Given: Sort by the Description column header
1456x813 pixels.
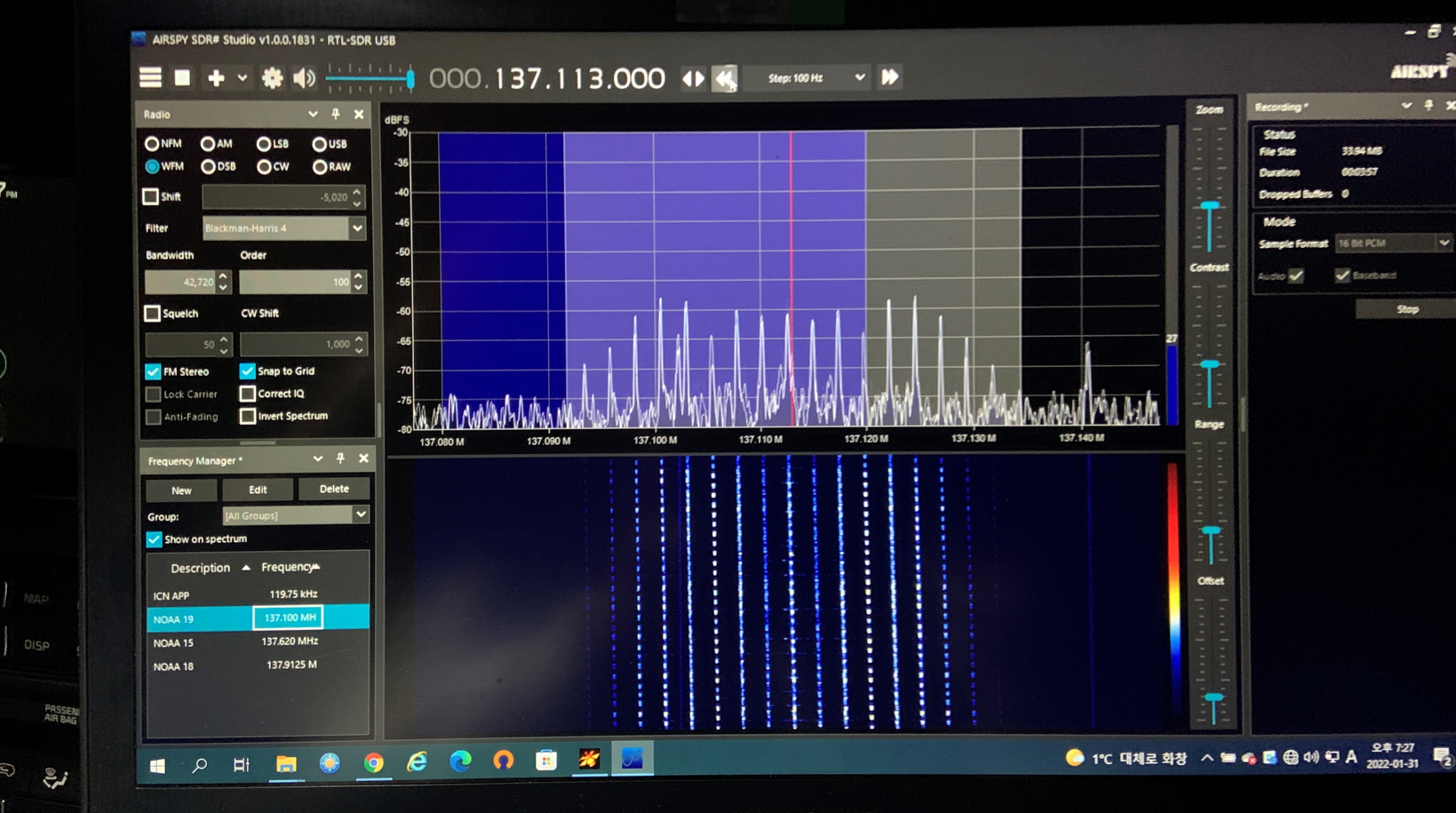Looking at the screenshot, I should point(201,568).
